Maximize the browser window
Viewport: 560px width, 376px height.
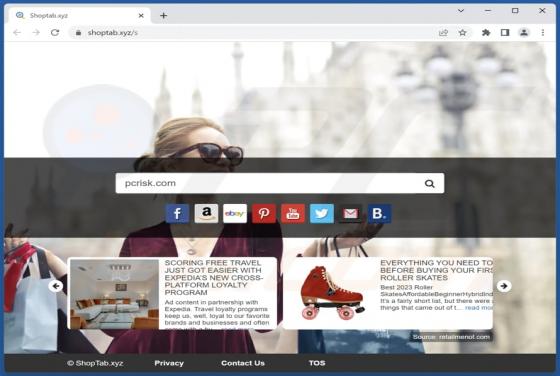point(515,11)
